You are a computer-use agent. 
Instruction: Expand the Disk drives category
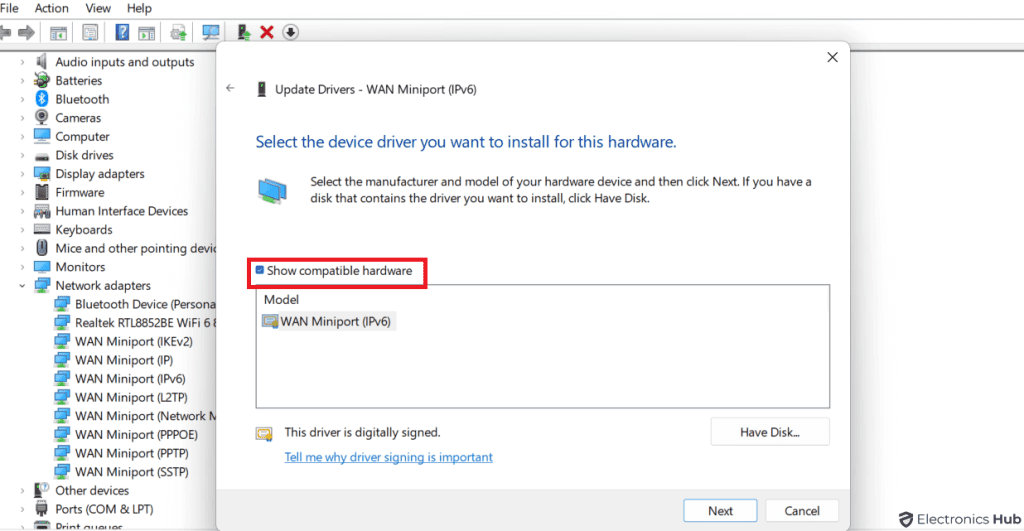point(22,155)
